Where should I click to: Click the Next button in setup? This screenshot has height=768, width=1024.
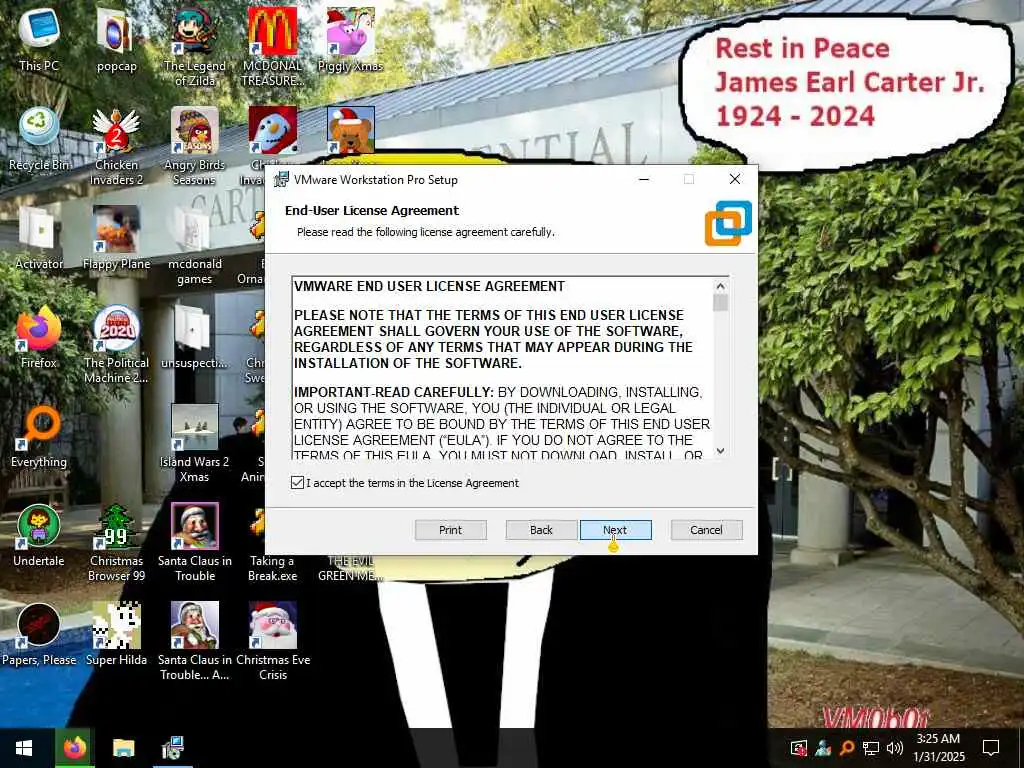615,530
